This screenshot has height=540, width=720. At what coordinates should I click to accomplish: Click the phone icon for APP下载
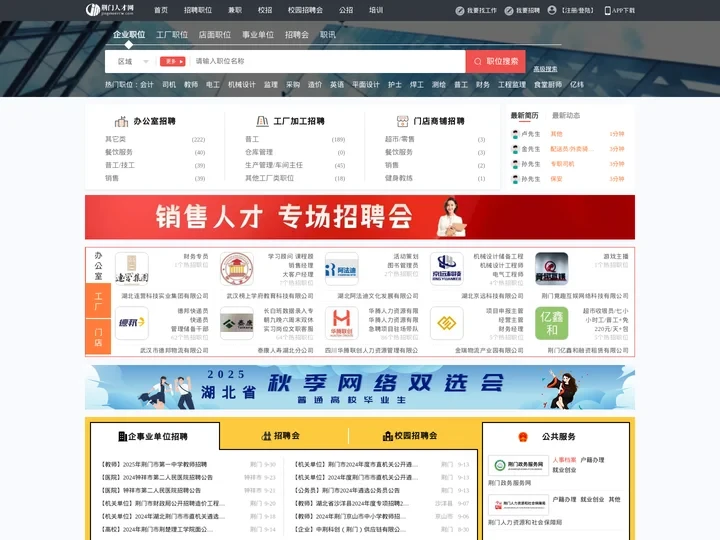click(x=608, y=11)
